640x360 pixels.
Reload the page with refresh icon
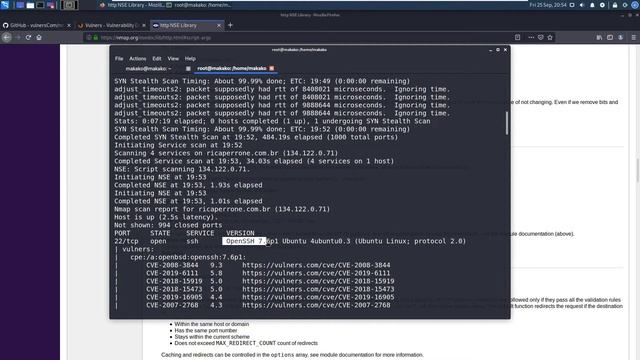point(28,38)
